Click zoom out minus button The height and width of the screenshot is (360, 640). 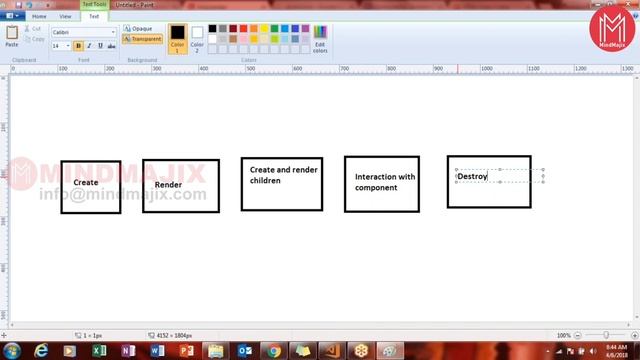[578, 336]
